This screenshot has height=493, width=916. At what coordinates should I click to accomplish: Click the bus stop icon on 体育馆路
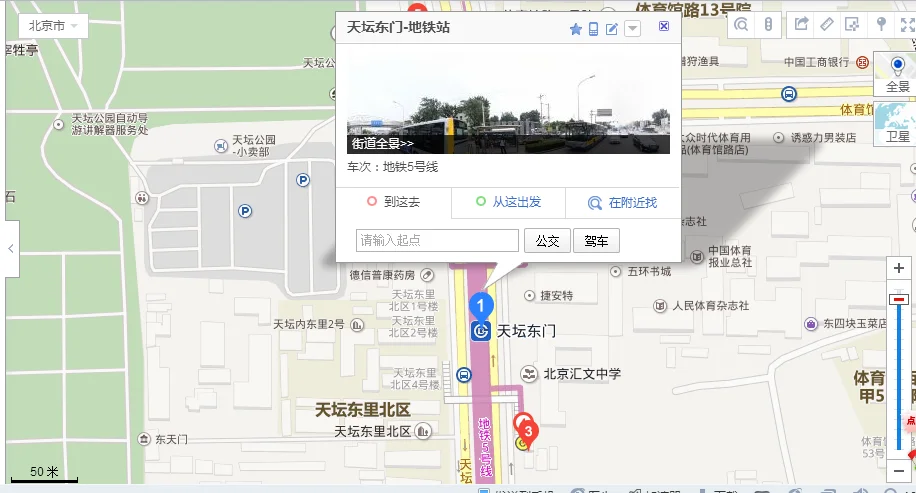point(789,93)
